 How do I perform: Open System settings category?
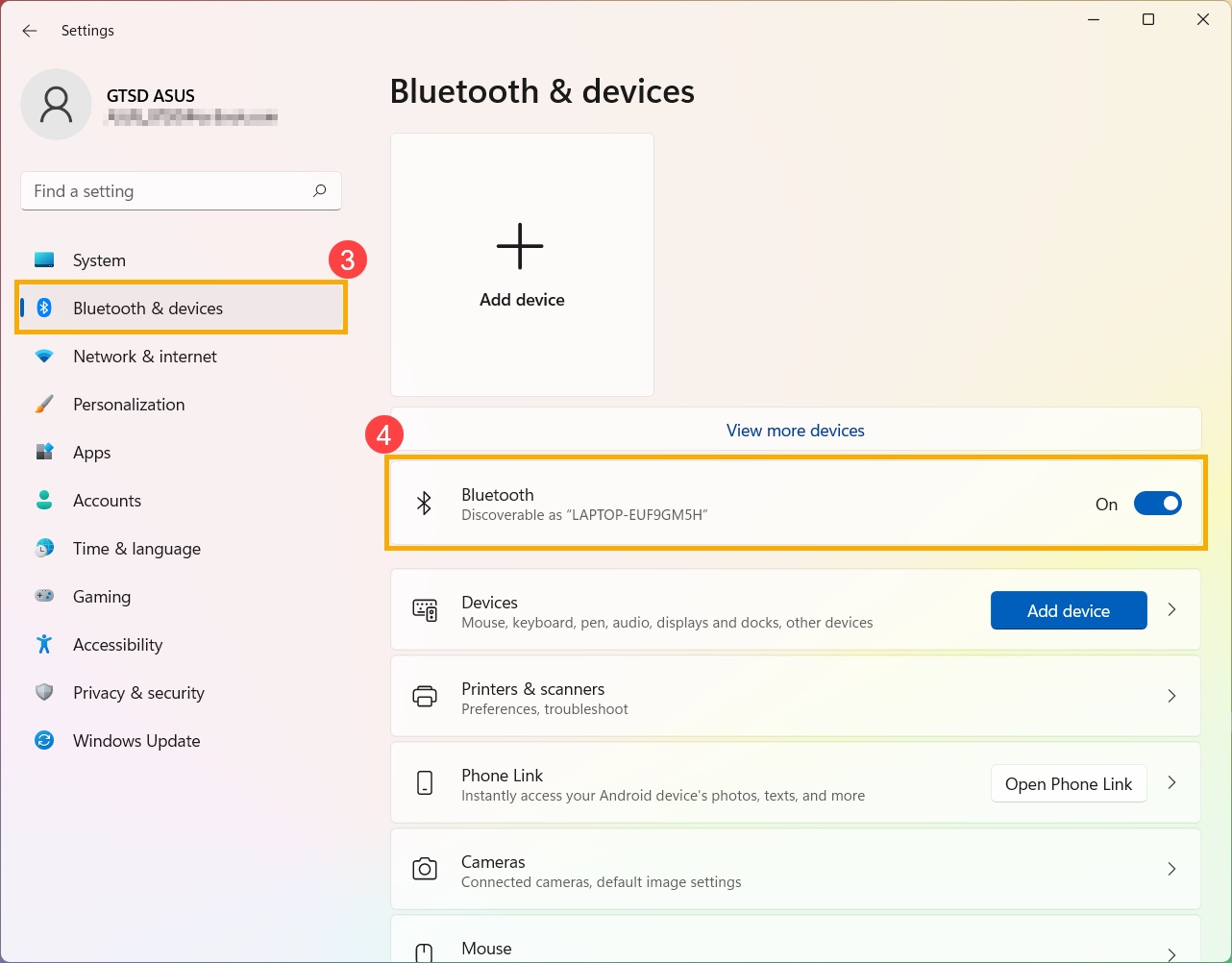tap(181, 260)
